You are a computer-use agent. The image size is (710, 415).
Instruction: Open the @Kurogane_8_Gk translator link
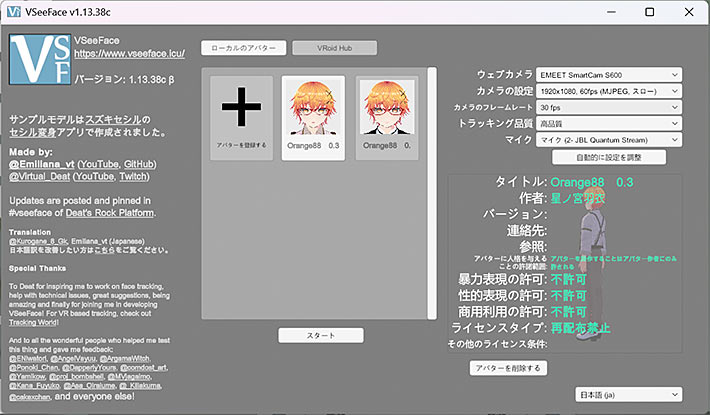[x=38, y=242]
